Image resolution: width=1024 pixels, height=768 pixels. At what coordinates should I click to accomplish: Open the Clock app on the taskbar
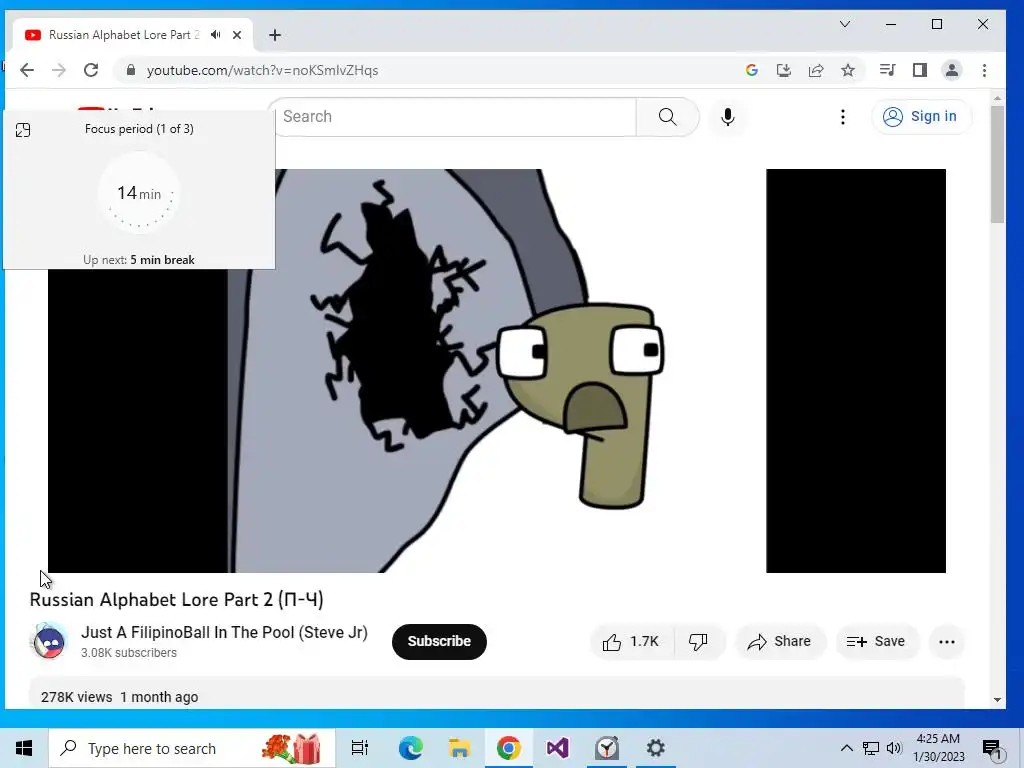[x=607, y=748]
